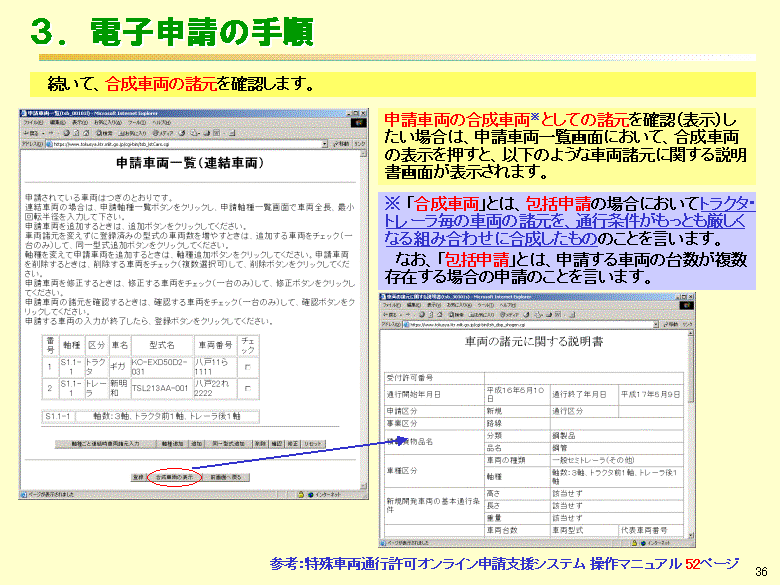
Task: Click cell TSL213AA-001 in vehicle table
Action: (161, 388)
